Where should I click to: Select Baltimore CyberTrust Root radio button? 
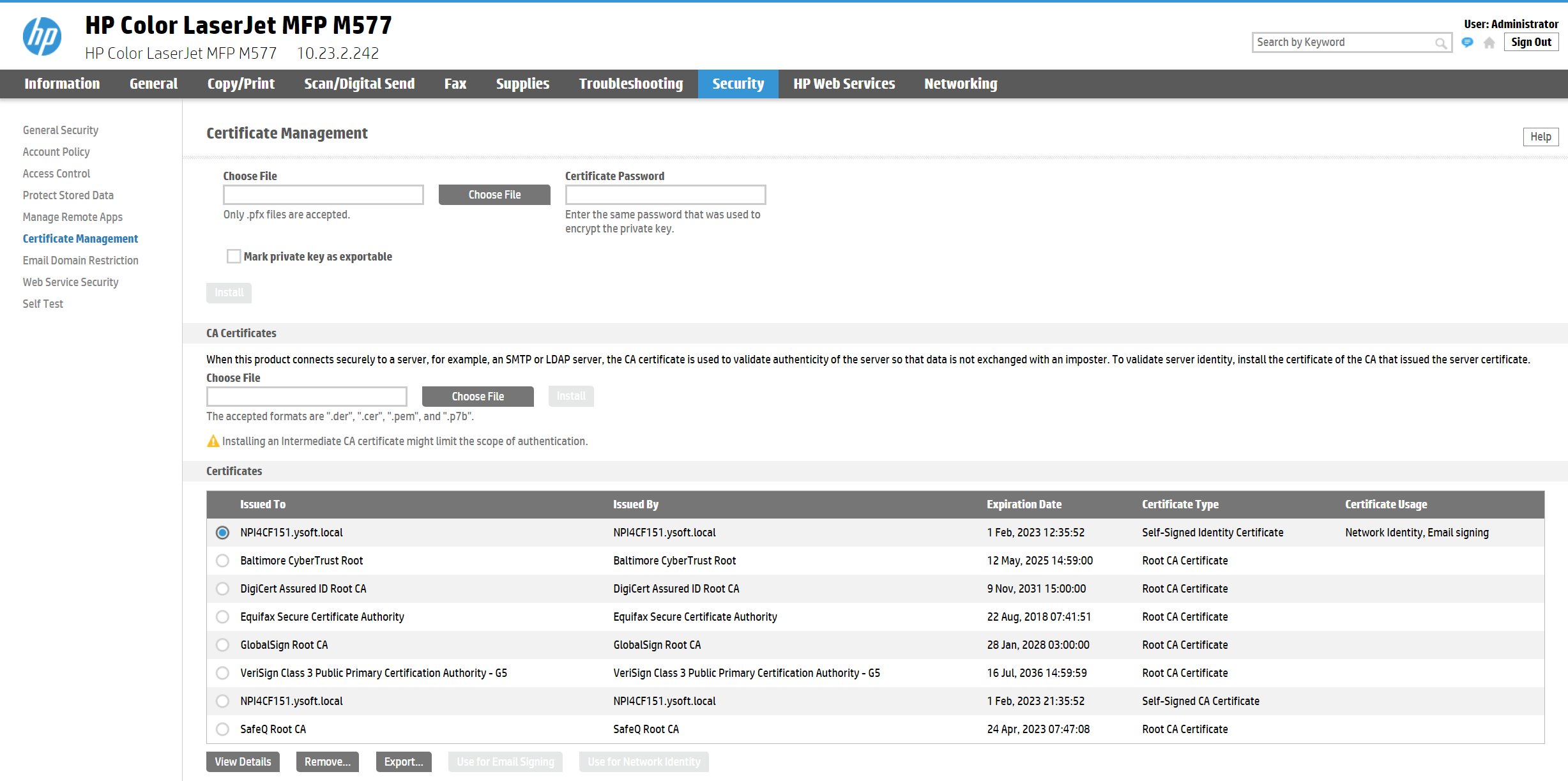click(x=222, y=561)
